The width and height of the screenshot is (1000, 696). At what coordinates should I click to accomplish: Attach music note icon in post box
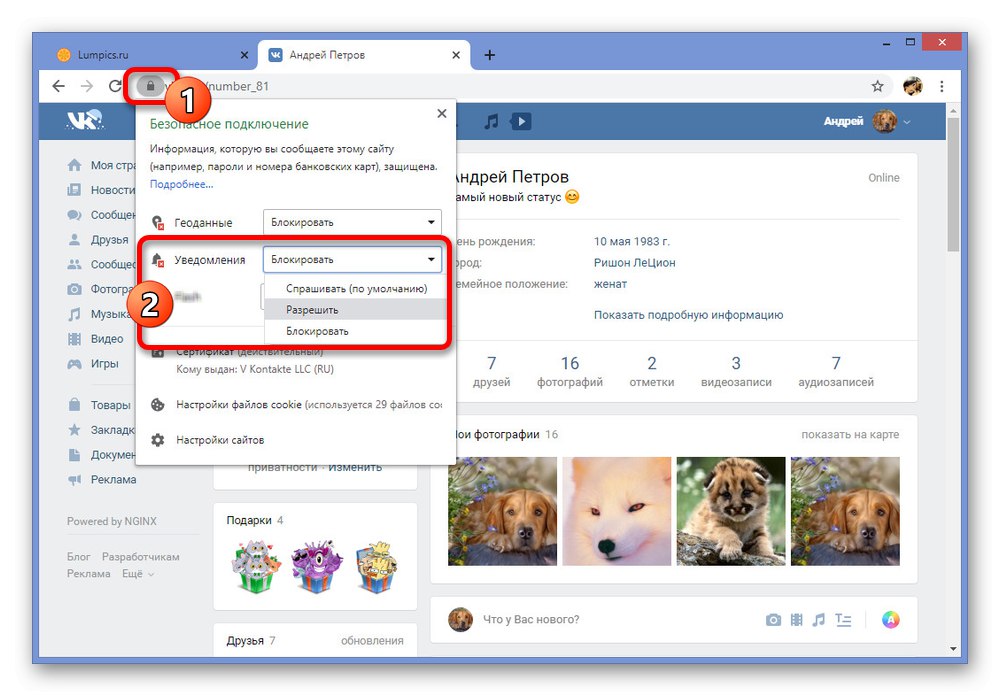pyautogui.click(x=819, y=619)
